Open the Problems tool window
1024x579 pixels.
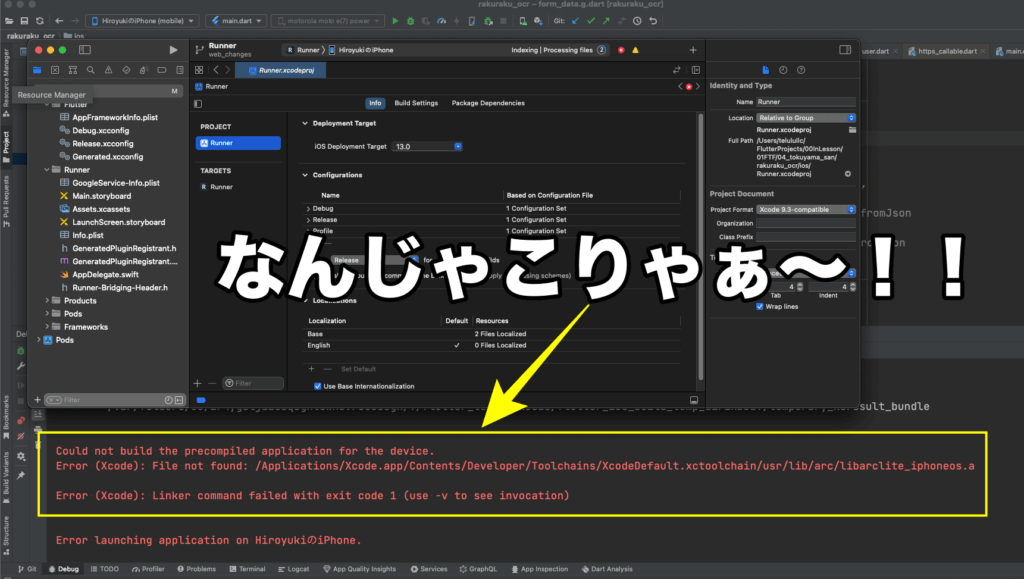point(195,569)
